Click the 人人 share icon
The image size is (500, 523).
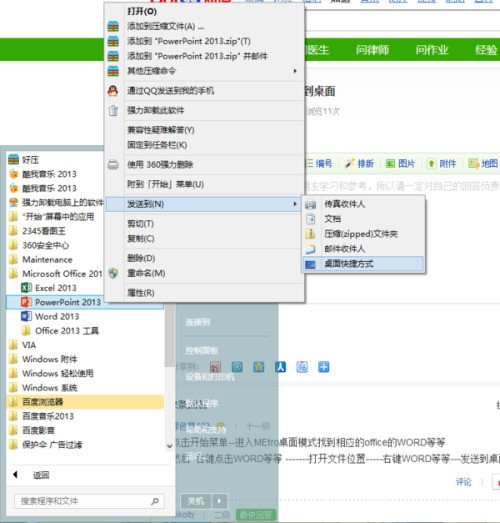[281, 367]
